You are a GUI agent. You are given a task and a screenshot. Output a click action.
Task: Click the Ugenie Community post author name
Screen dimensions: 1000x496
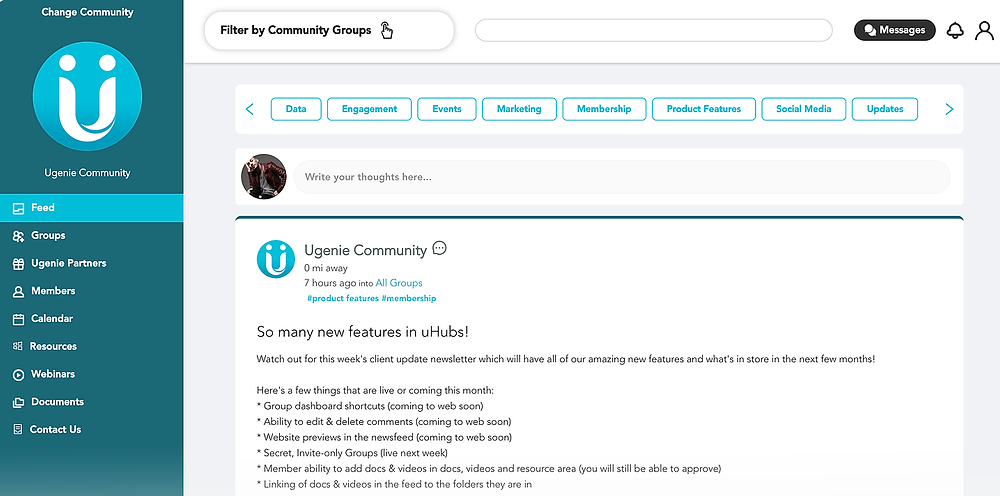pos(365,250)
